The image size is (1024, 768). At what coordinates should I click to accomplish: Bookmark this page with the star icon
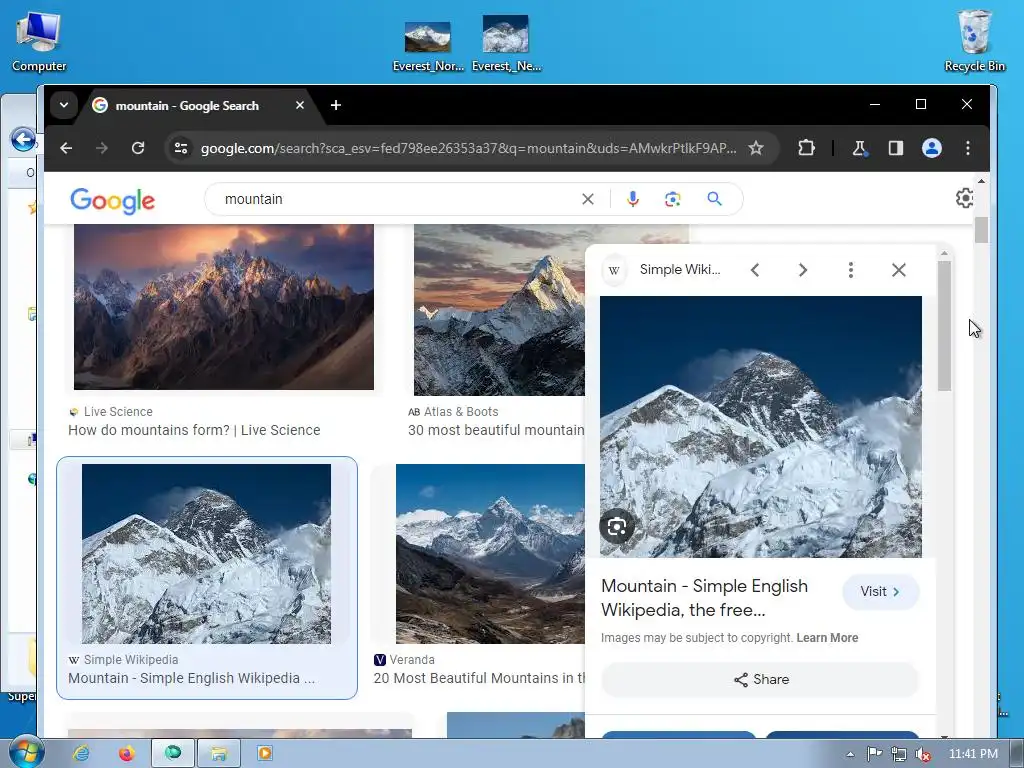pyautogui.click(x=756, y=148)
